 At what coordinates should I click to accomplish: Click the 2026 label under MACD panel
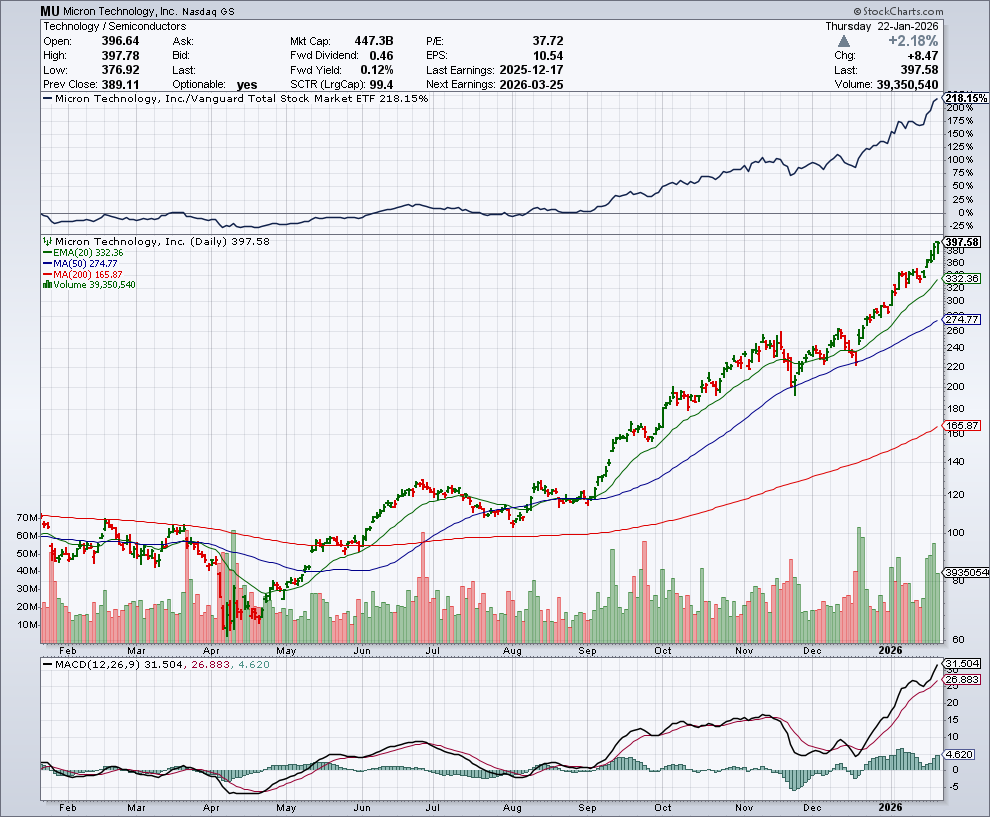890,808
